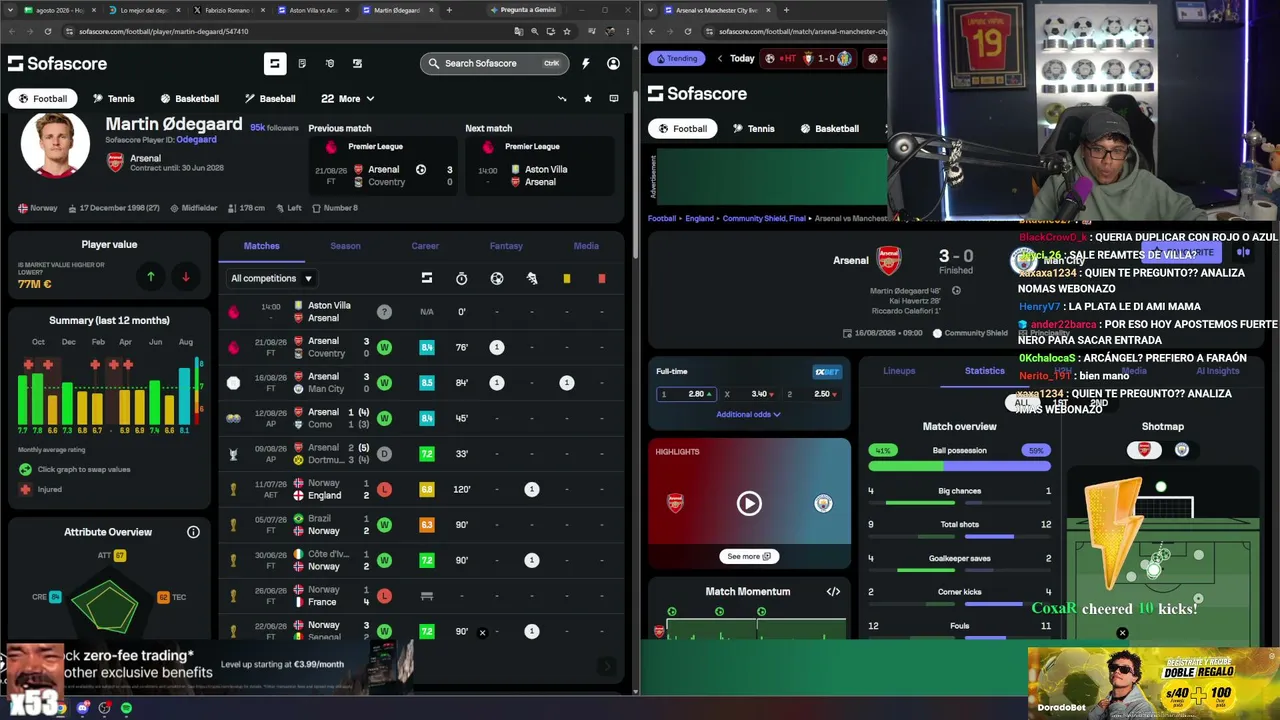This screenshot has height=720, width=1280.
Task: Click the goals football column icon
Action: 497,278
